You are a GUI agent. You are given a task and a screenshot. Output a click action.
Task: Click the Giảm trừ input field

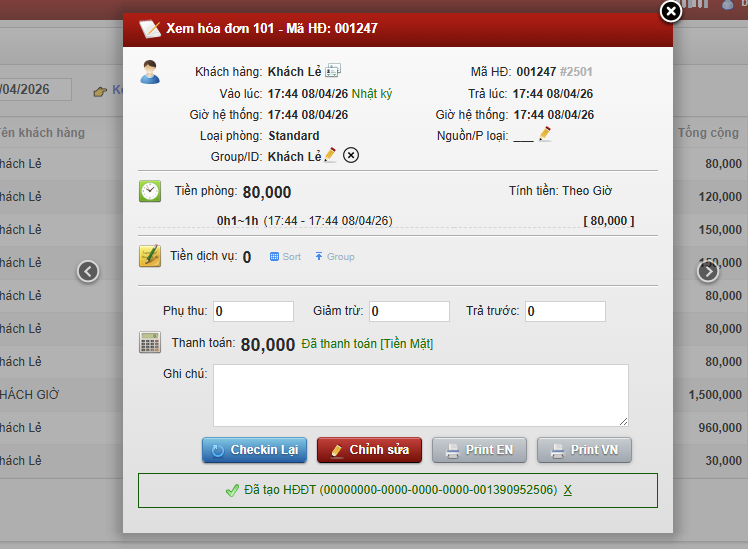[409, 311]
